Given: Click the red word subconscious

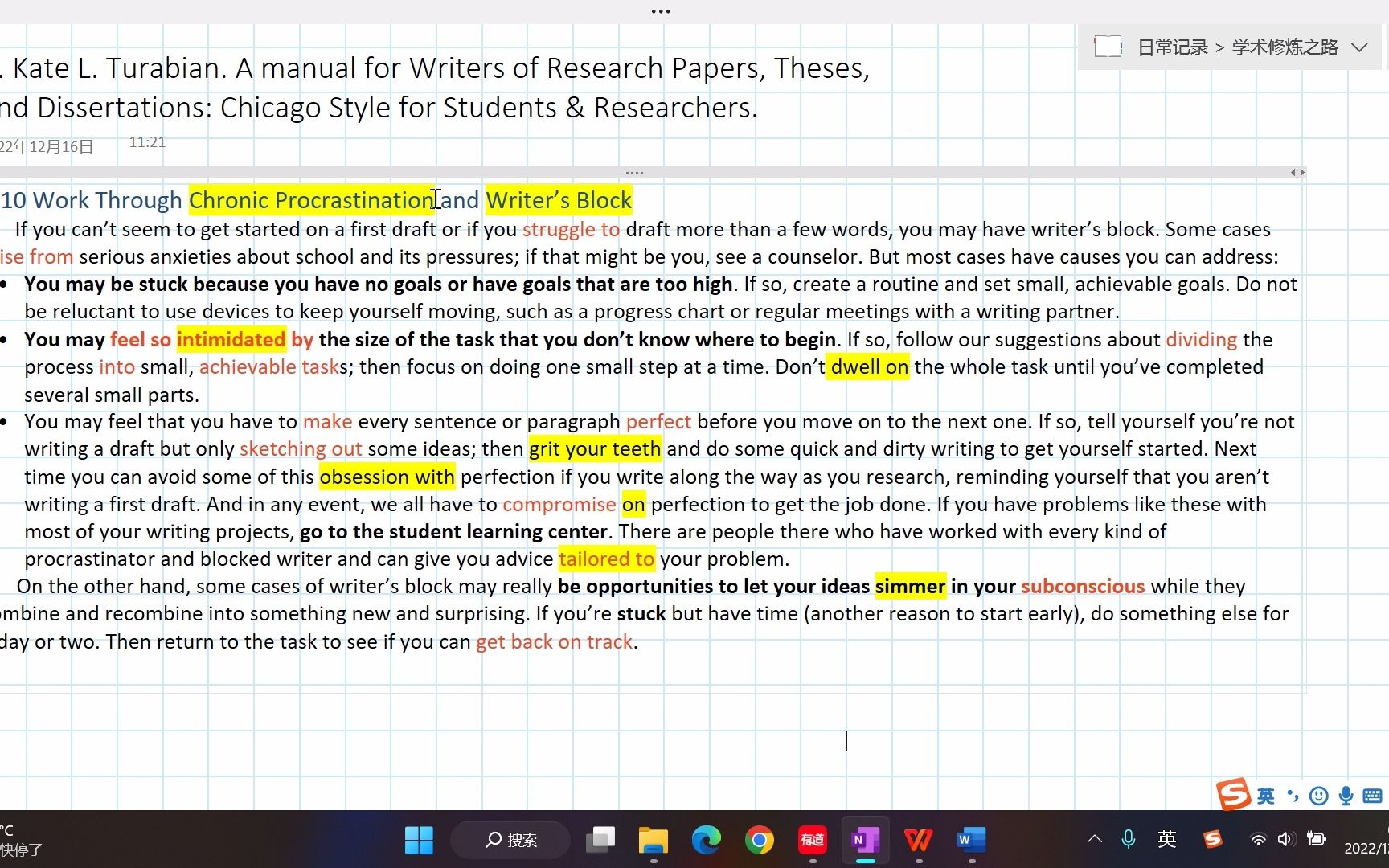Looking at the screenshot, I should pyautogui.click(x=1083, y=586).
